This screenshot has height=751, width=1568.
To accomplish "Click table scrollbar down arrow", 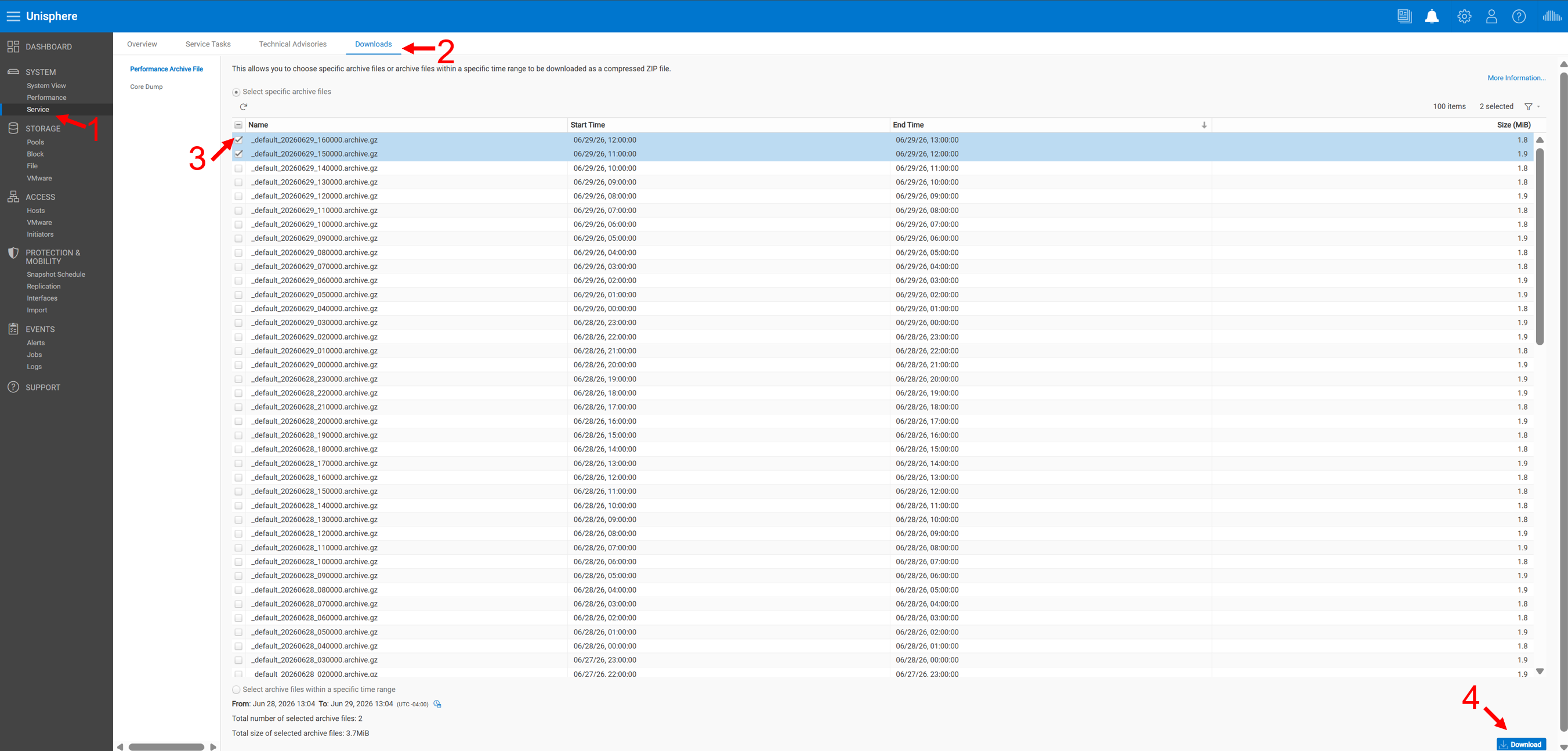I will pyautogui.click(x=1540, y=671).
